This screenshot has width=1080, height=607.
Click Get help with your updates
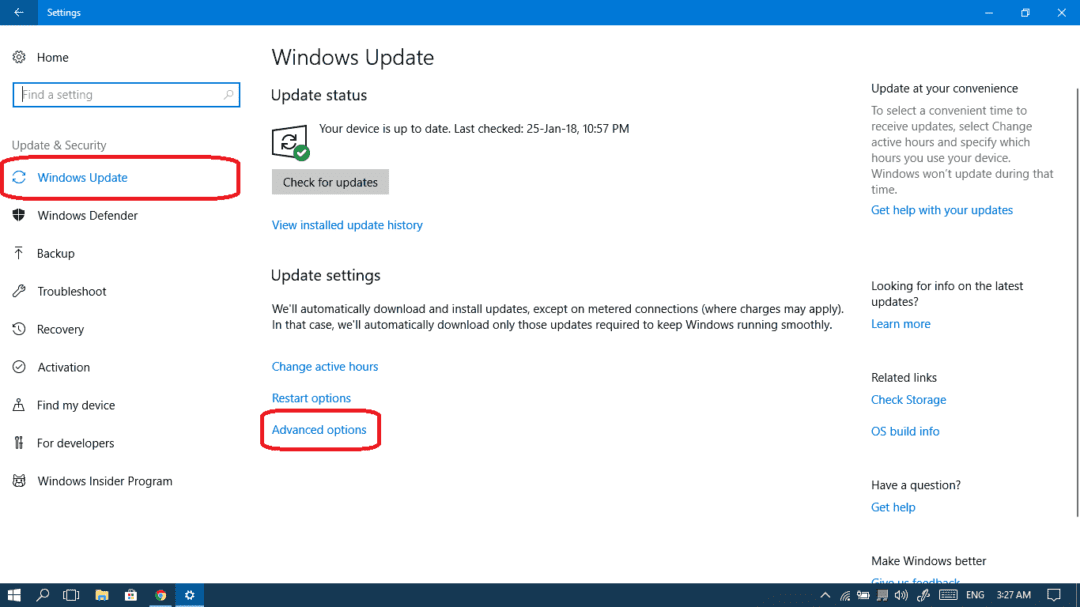pos(942,210)
